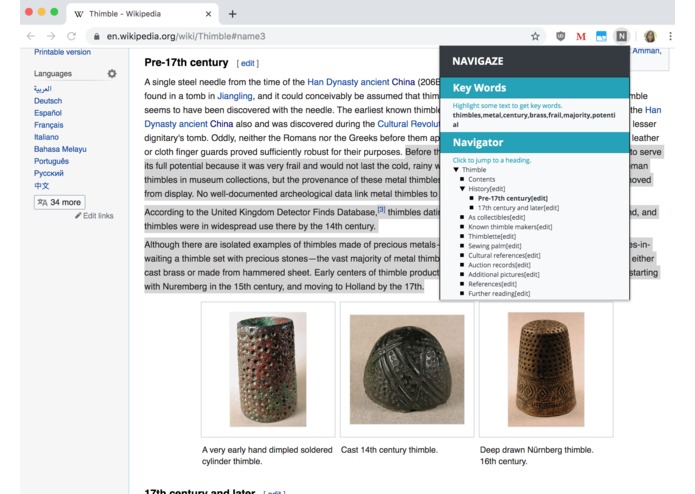Open the red M extension icon
This screenshot has width=695, height=494.
[581, 36]
